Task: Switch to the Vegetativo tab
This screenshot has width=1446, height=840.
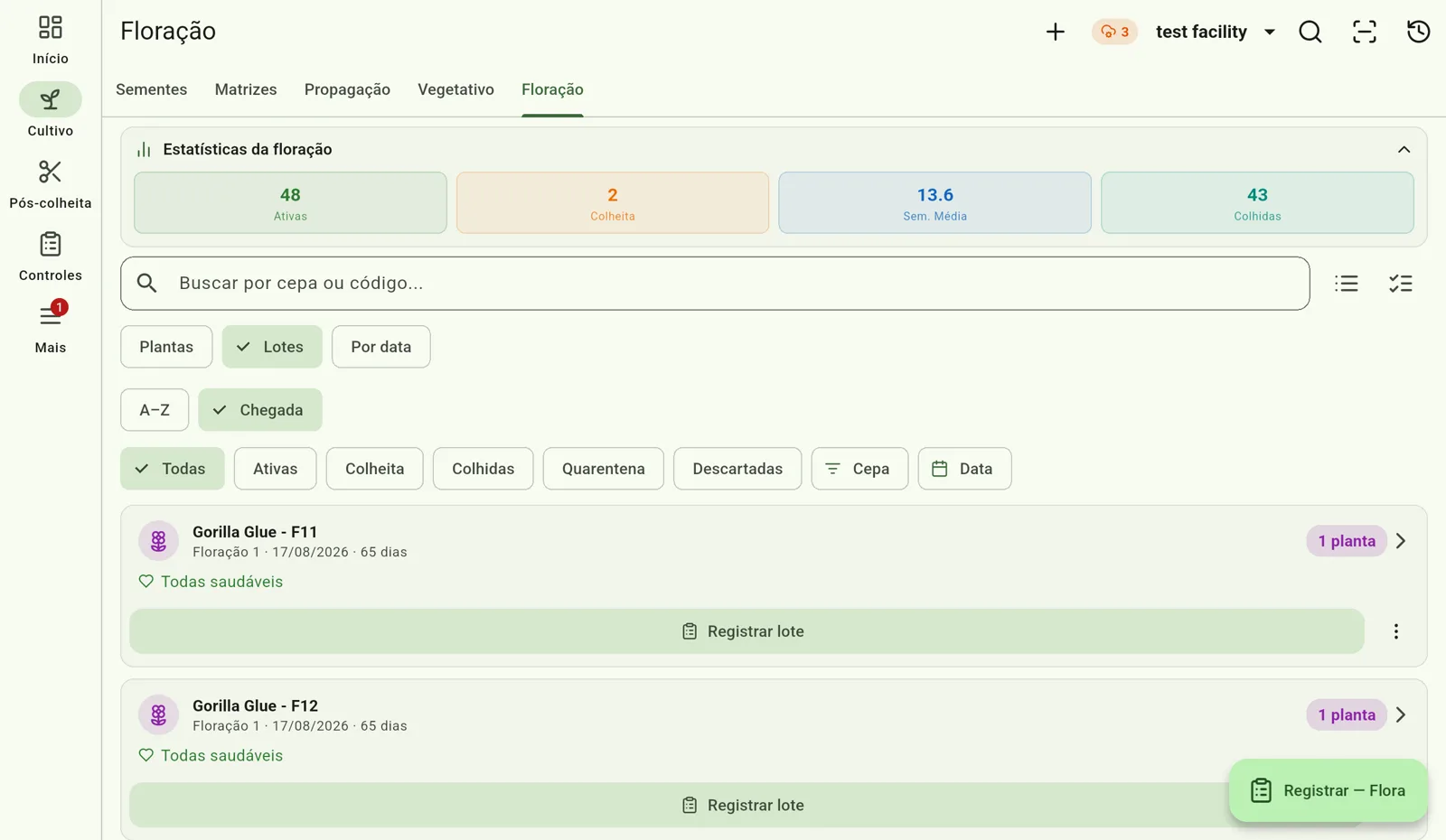Action: point(455,89)
